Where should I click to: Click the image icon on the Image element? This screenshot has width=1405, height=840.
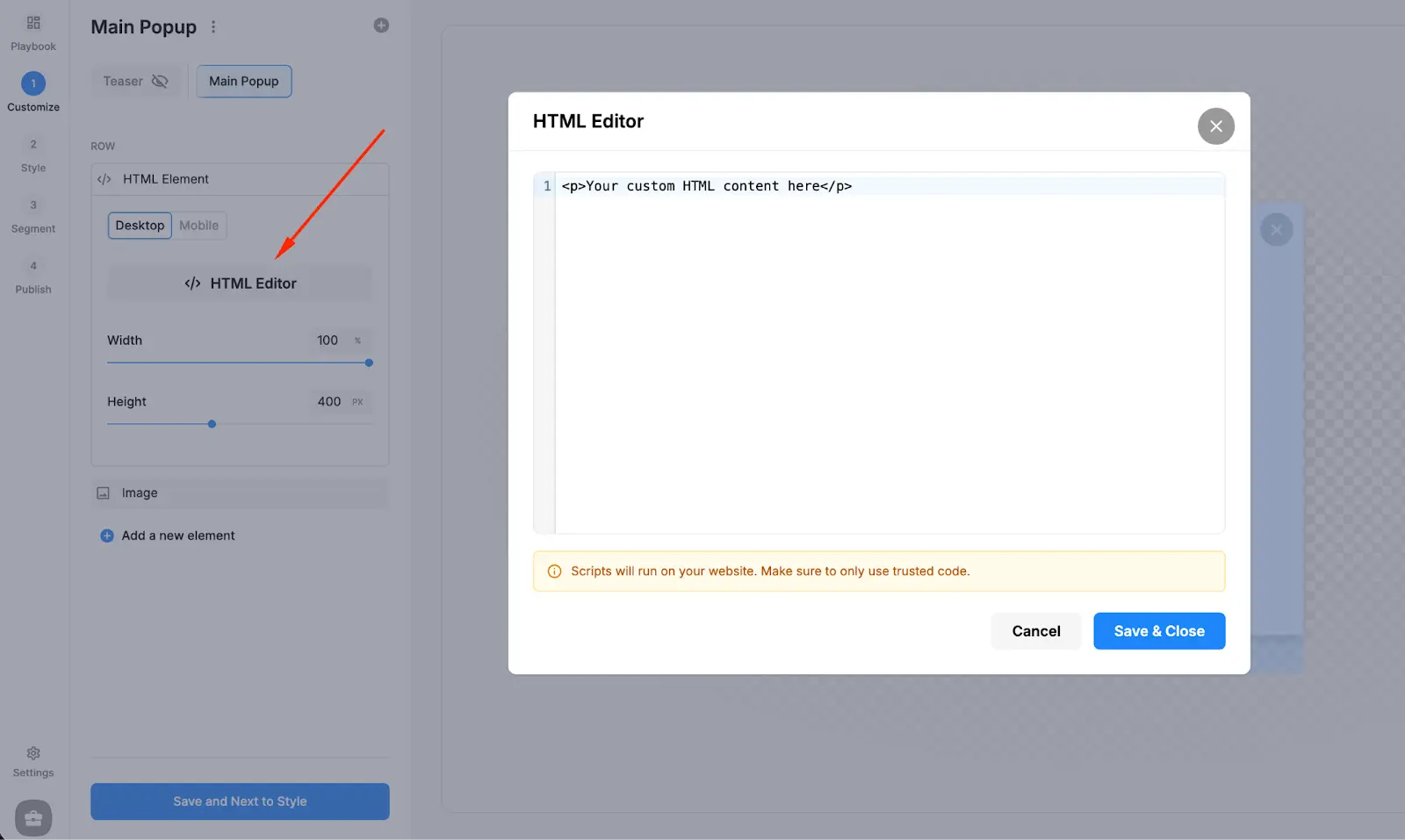point(104,492)
